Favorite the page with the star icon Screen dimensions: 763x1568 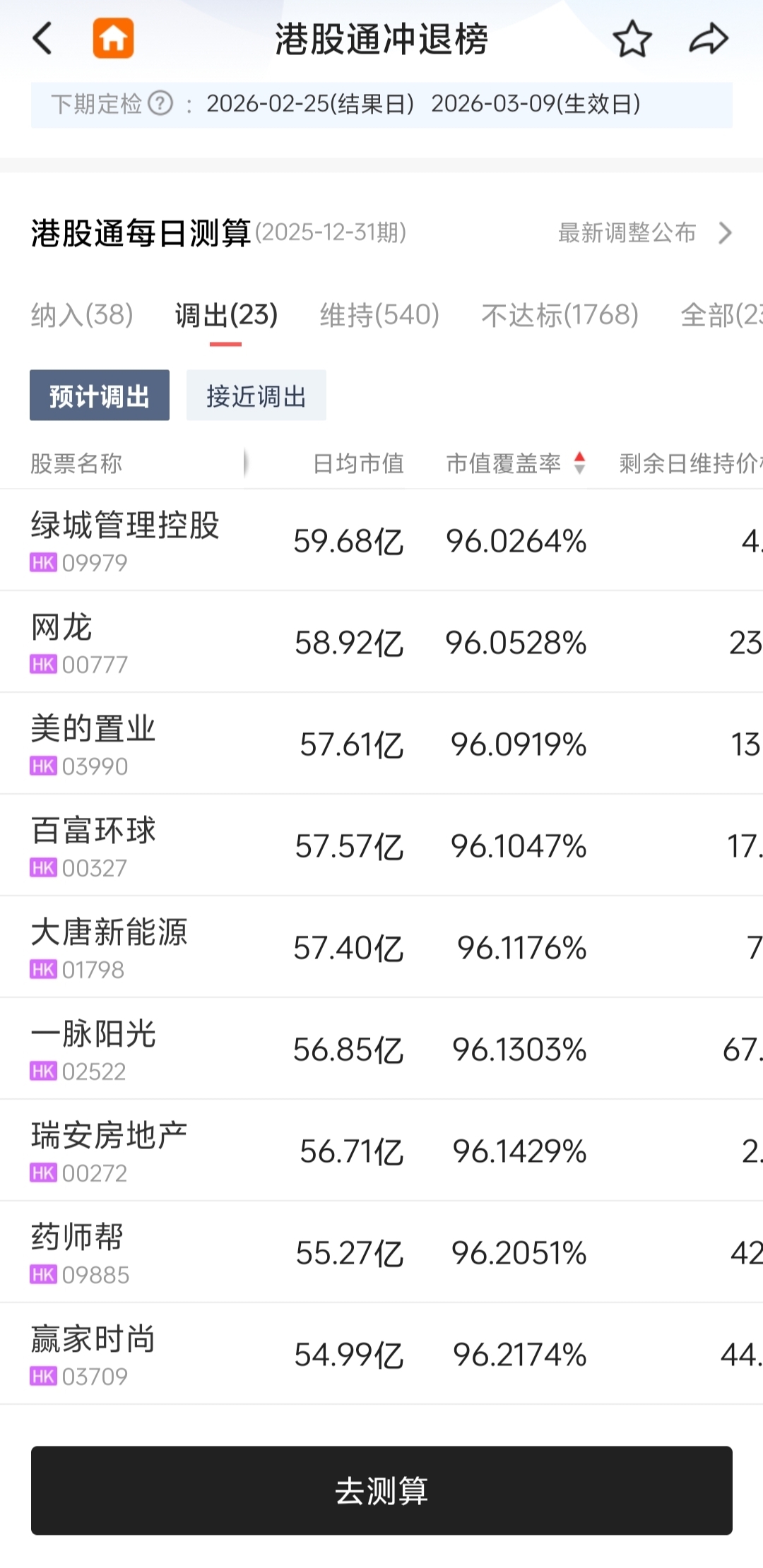[x=632, y=39]
